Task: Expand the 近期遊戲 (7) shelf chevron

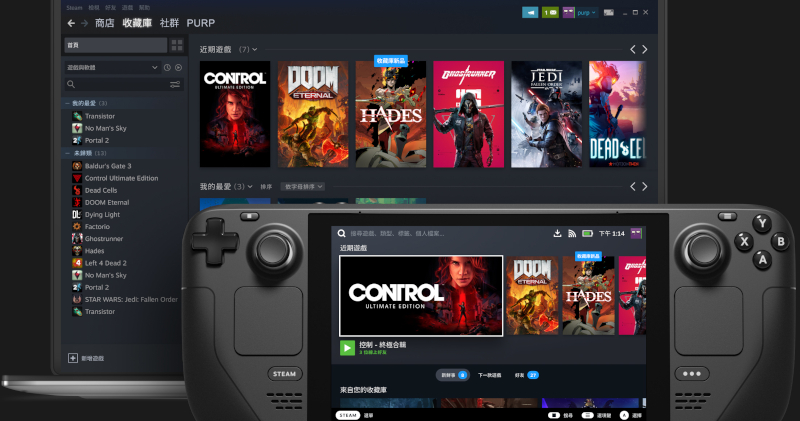Action: point(254,49)
